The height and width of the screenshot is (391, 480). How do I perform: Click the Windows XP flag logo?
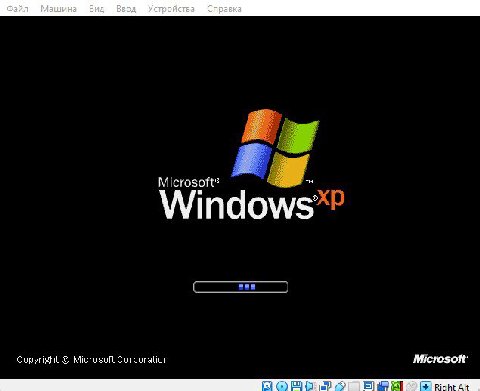[x=275, y=148]
